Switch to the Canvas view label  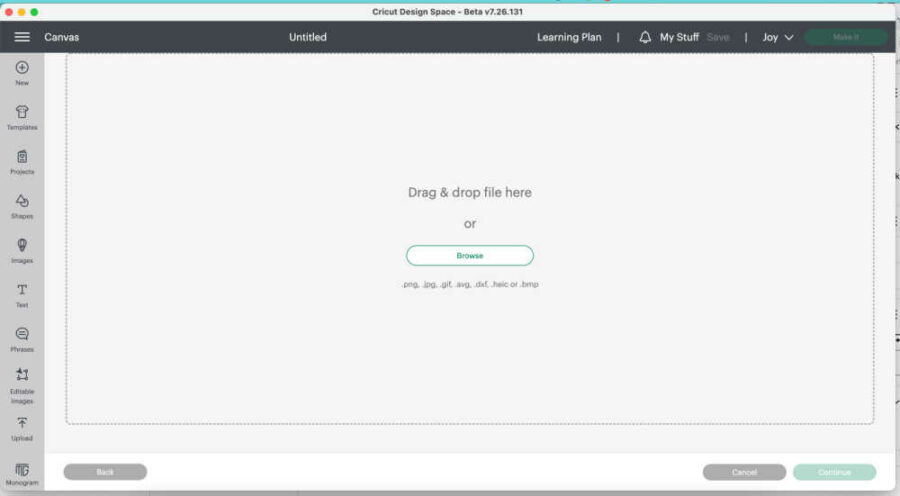point(62,37)
